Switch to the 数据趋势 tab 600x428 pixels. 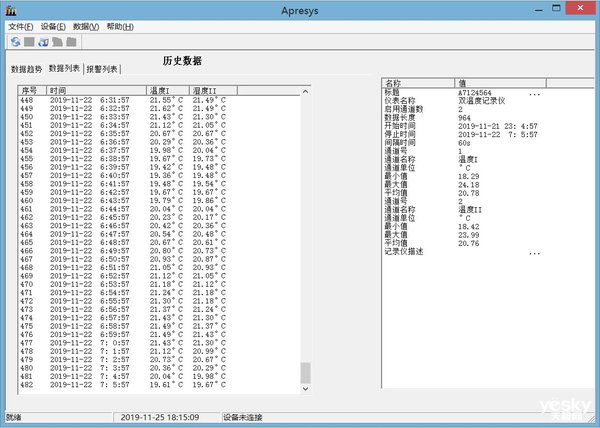(26, 69)
